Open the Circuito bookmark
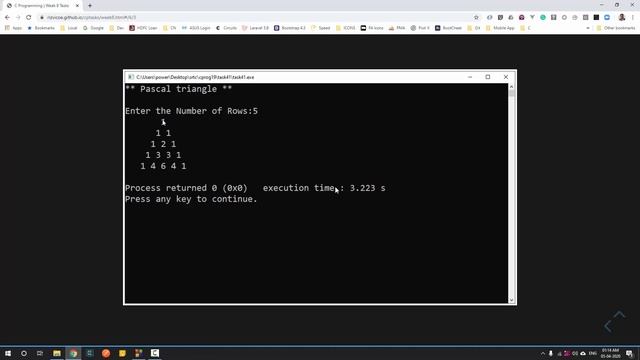Image resolution: width=640 pixels, height=360 pixels. point(226,28)
